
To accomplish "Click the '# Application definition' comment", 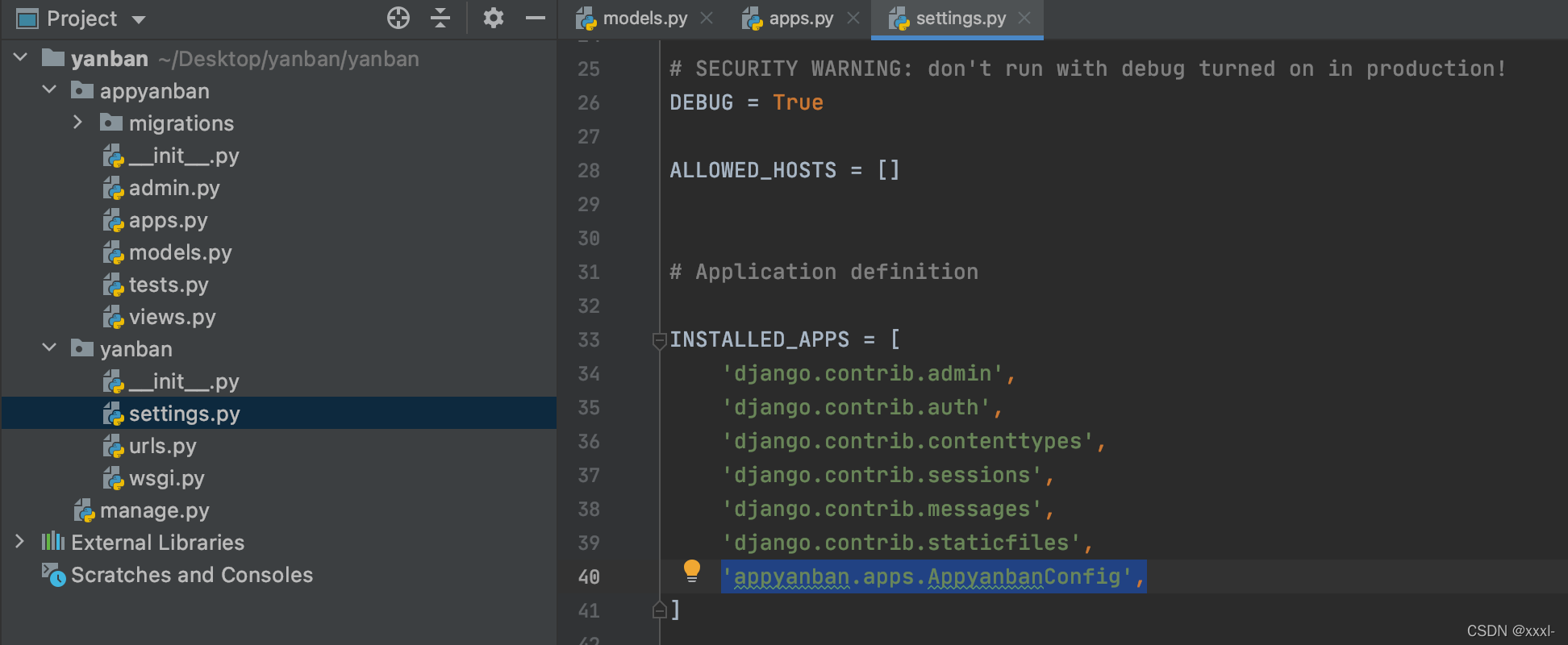I will click(824, 273).
